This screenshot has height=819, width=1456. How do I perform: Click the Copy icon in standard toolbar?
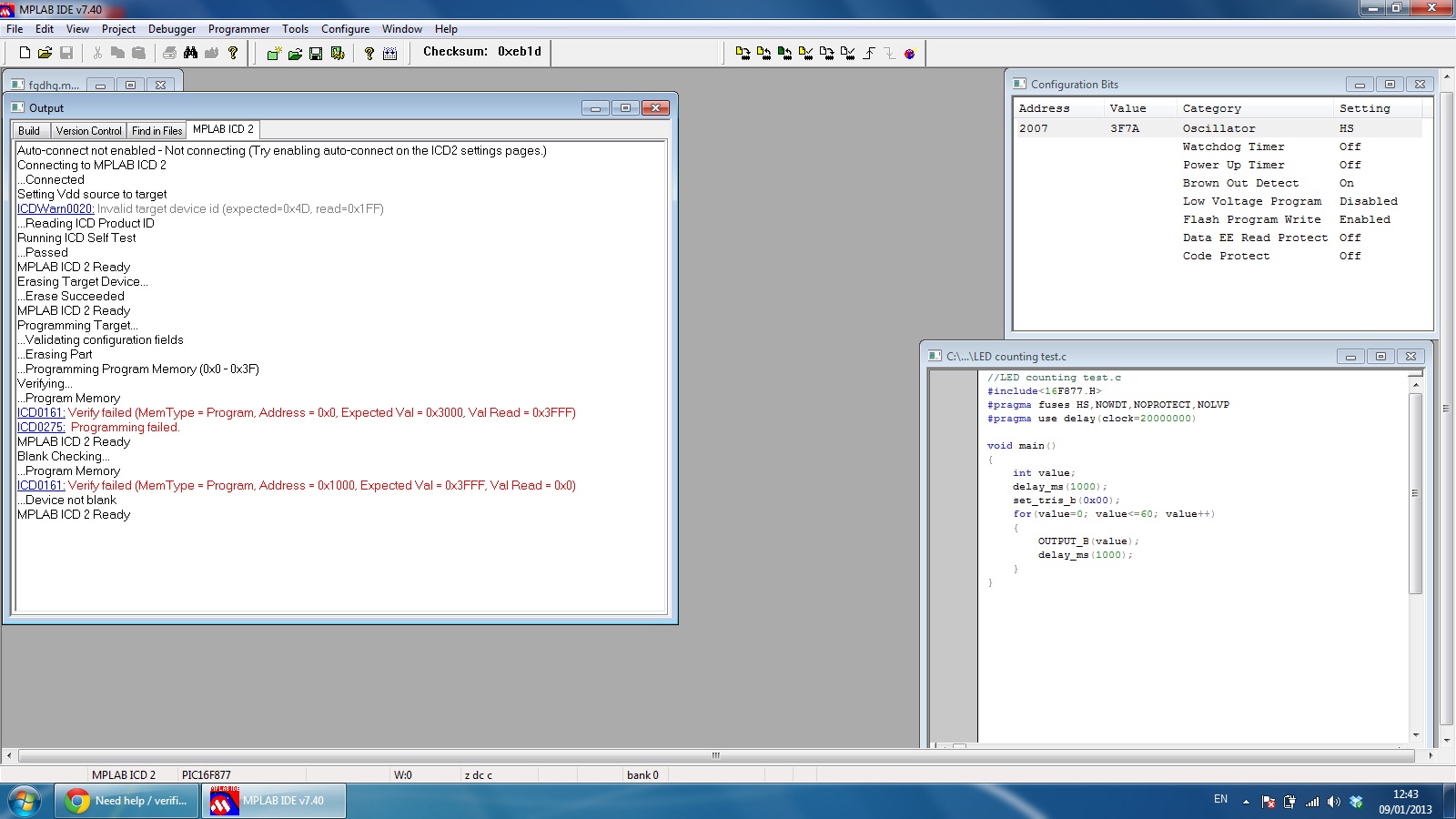click(x=117, y=53)
